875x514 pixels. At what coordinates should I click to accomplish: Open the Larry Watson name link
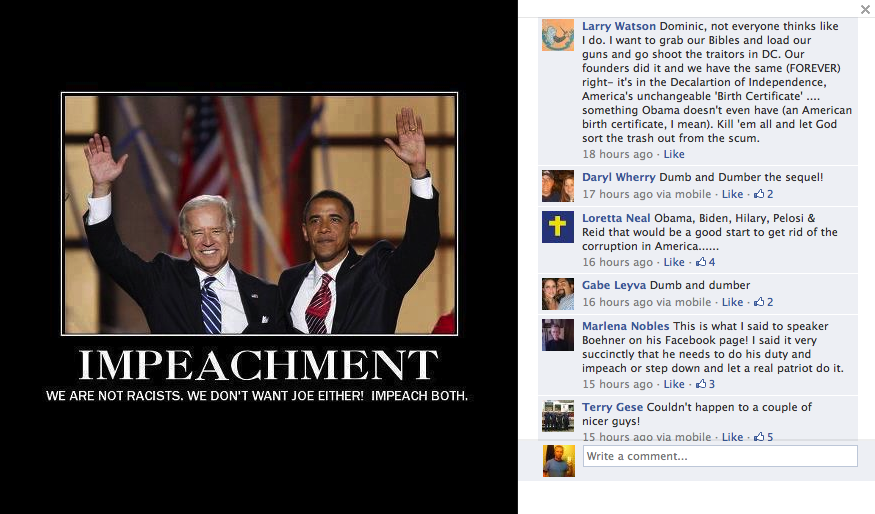tap(619, 26)
